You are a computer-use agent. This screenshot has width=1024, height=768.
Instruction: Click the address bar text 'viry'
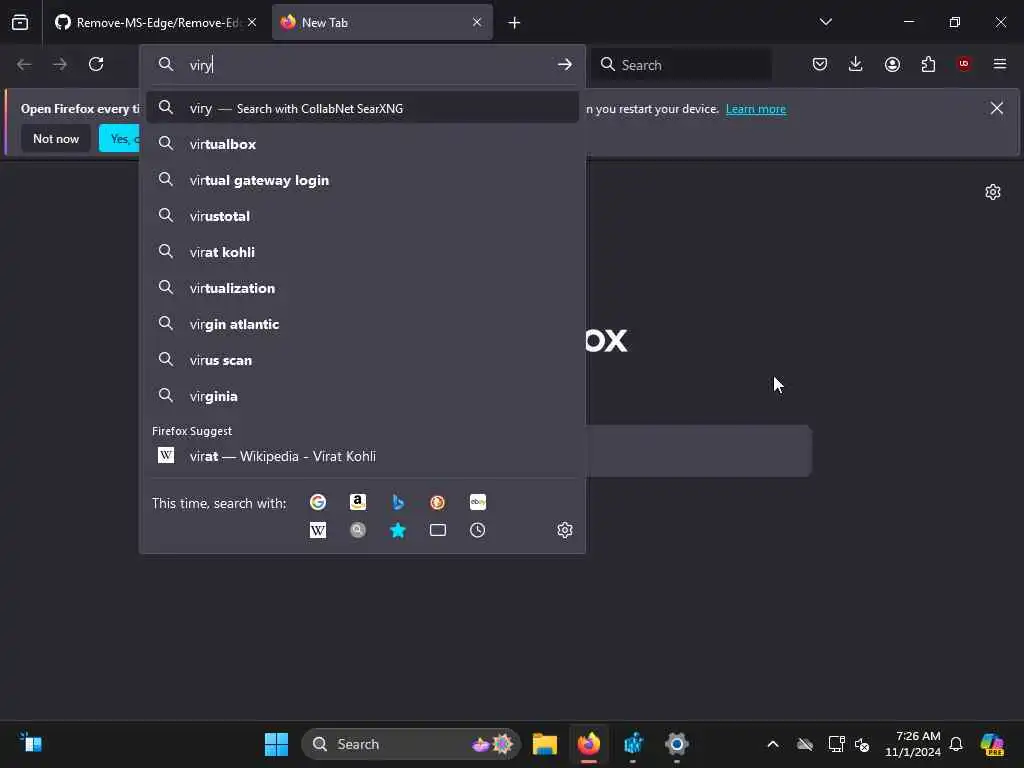click(x=200, y=65)
